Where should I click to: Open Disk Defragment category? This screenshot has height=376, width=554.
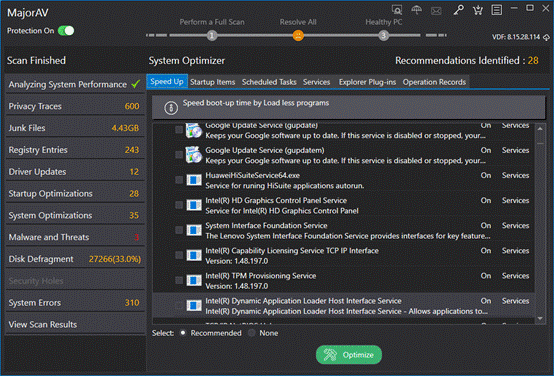[75, 259]
